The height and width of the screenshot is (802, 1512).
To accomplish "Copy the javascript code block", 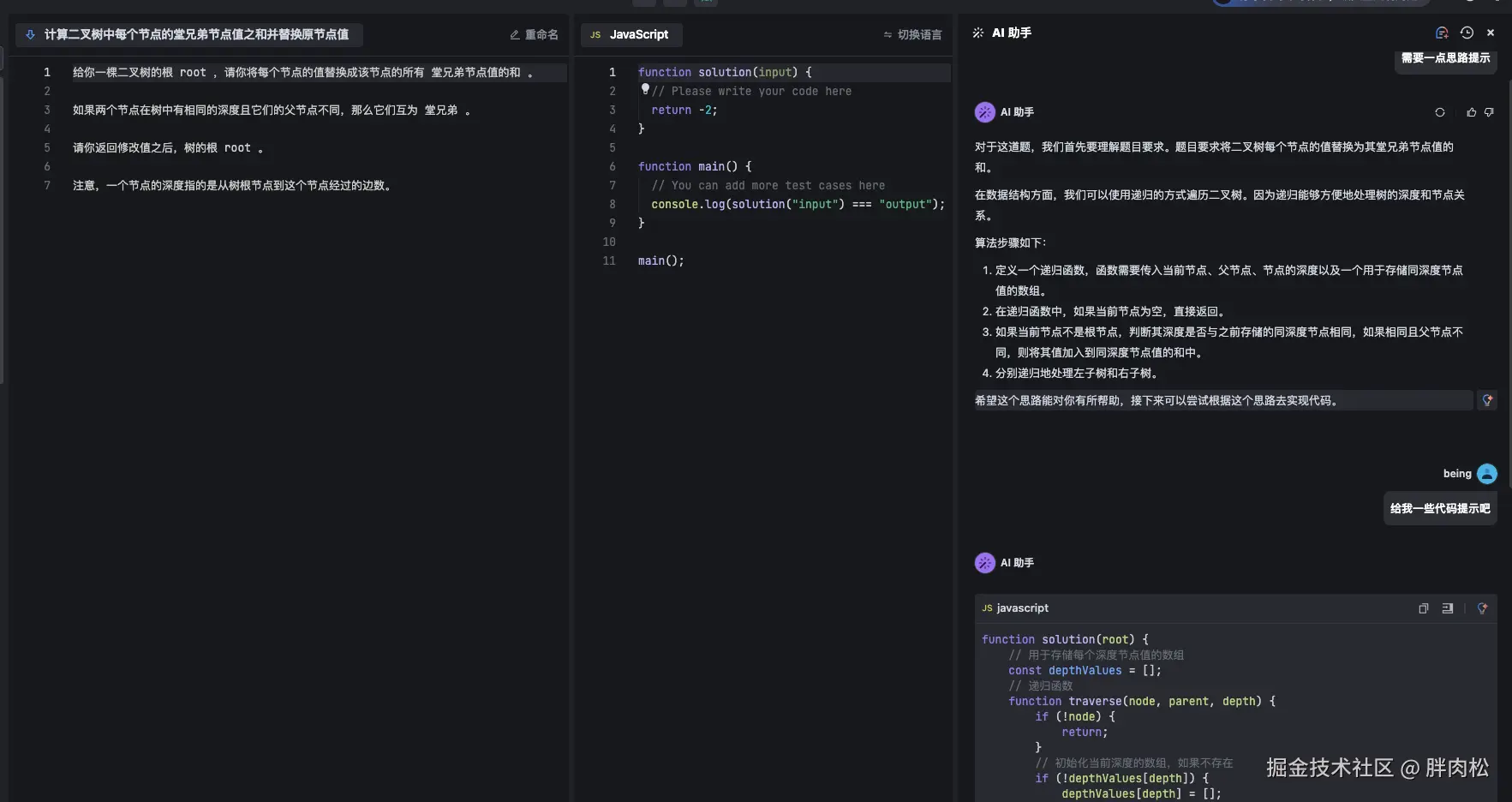I will click(1424, 608).
